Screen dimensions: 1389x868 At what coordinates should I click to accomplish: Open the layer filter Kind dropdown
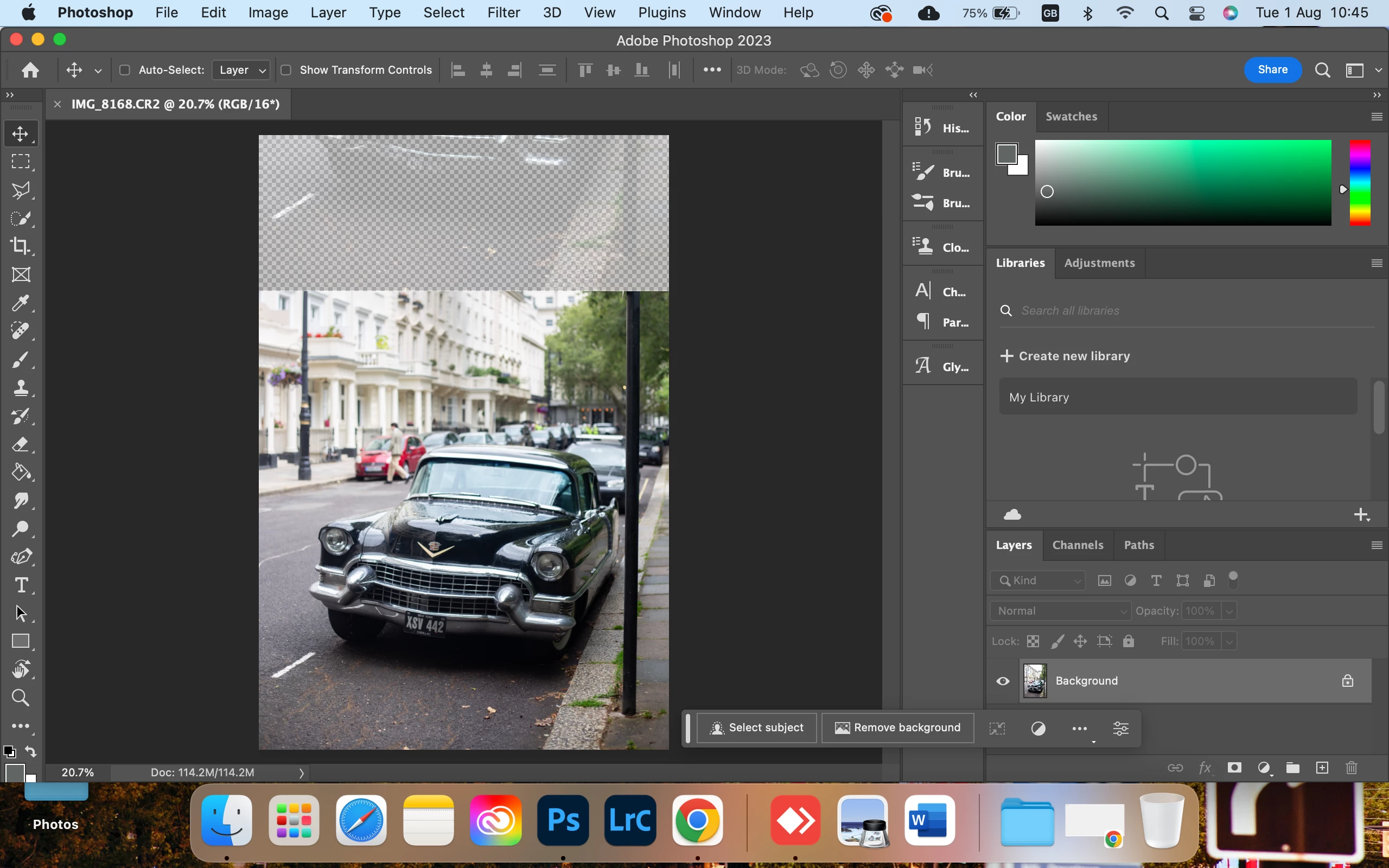pyautogui.click(x=1038, y=580)
